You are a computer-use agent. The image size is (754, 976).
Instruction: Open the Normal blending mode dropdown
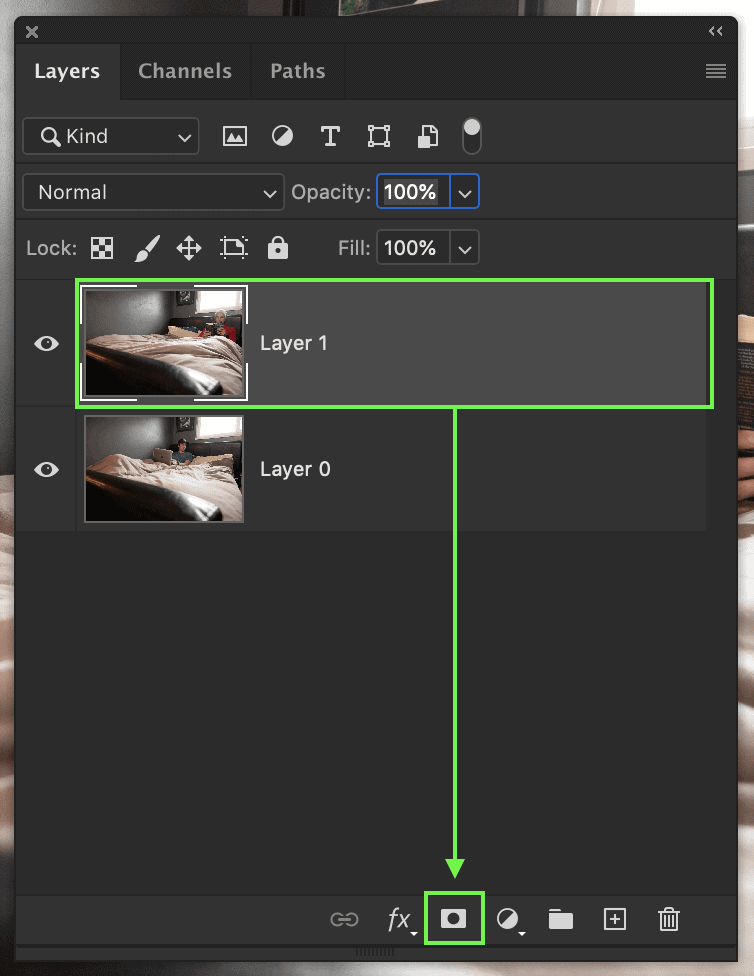[x=153, y=192]
